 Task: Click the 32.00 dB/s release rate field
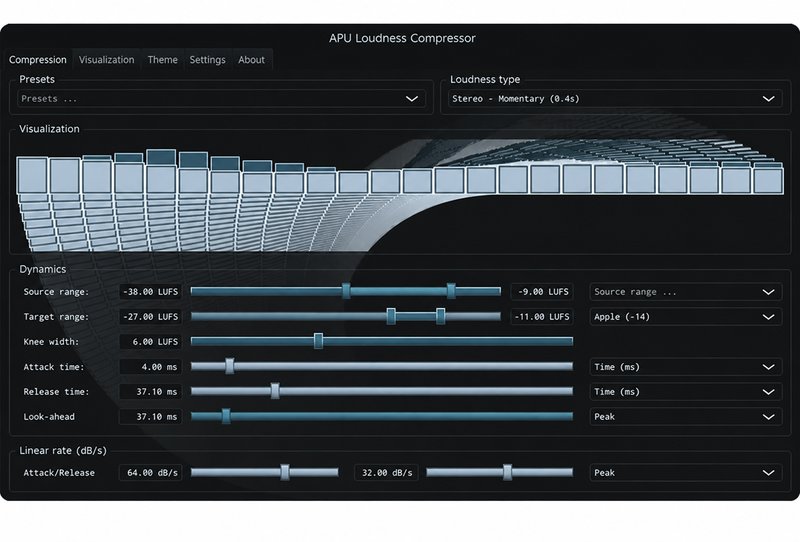(387, 473)
